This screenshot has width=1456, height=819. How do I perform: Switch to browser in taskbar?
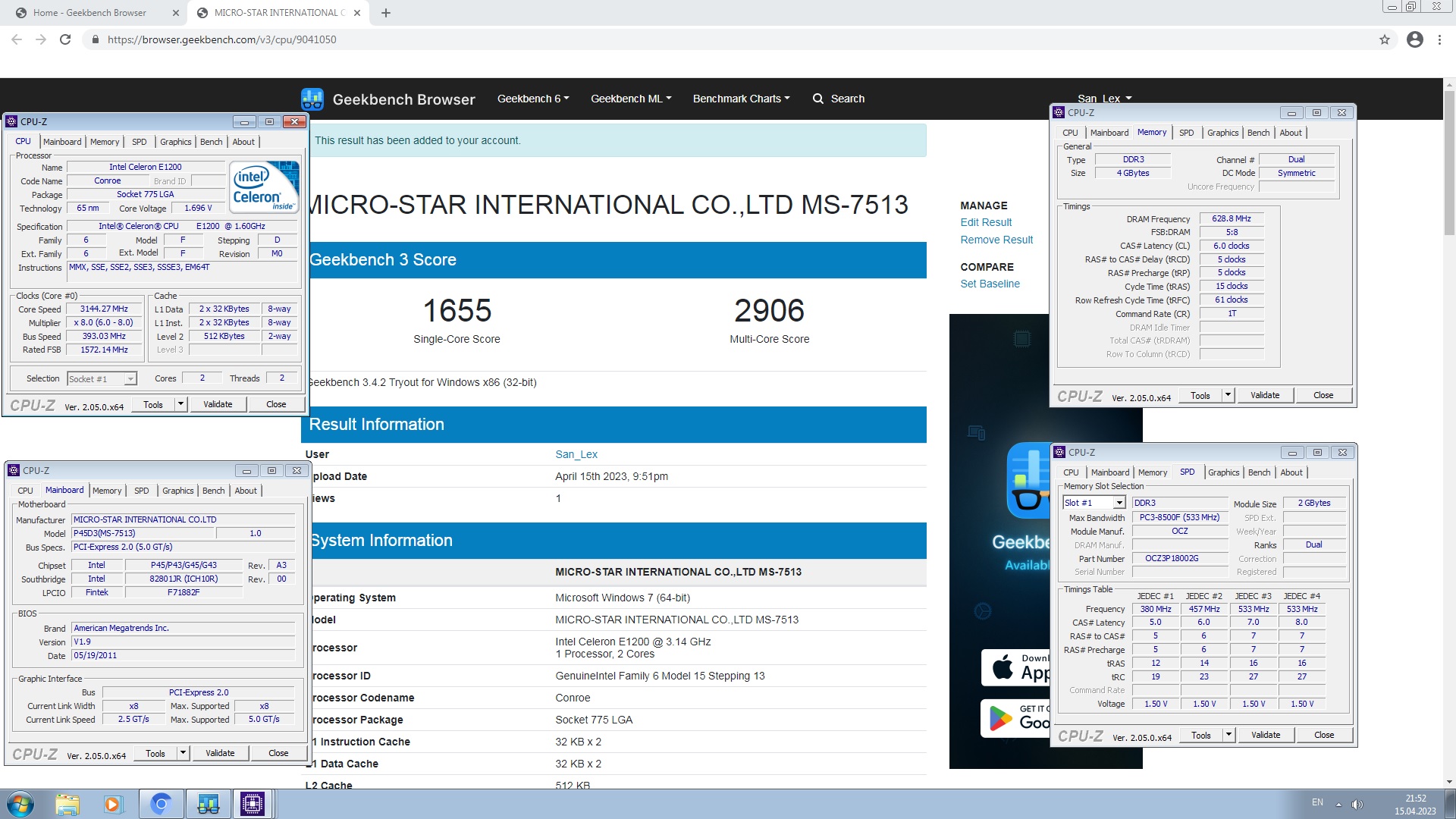[x=161, y=804]
